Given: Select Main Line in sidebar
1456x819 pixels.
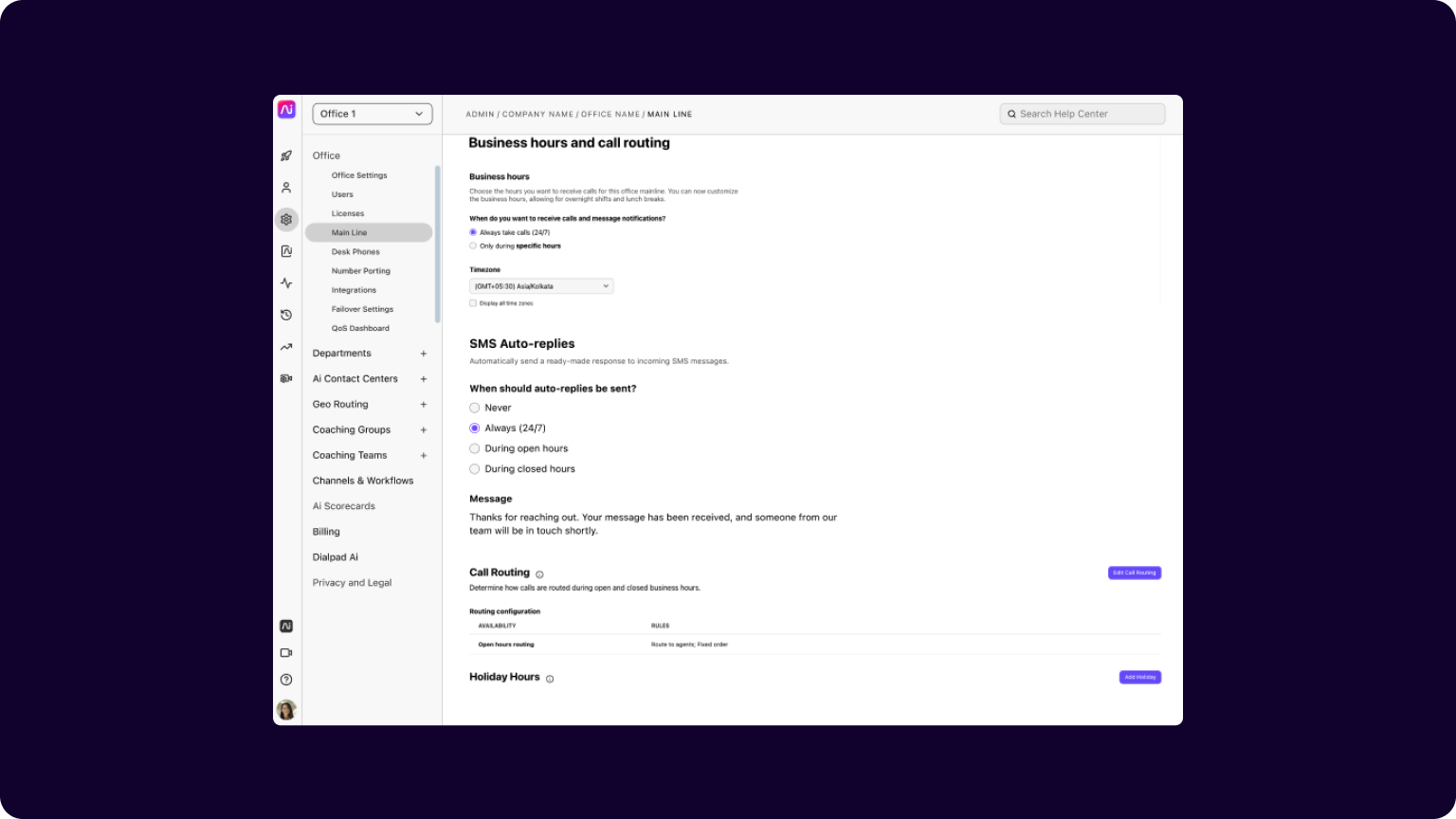Looking at the screenshot, I should 369,232.
